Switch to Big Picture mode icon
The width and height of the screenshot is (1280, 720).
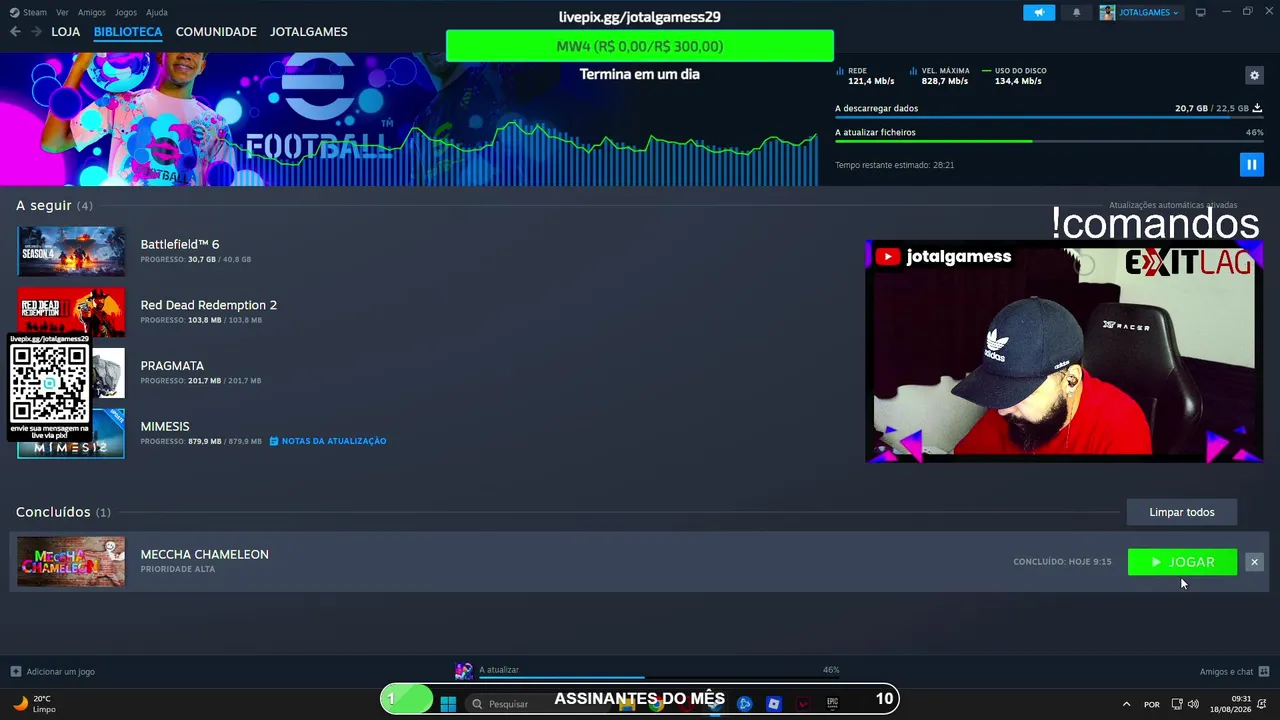1201,12
